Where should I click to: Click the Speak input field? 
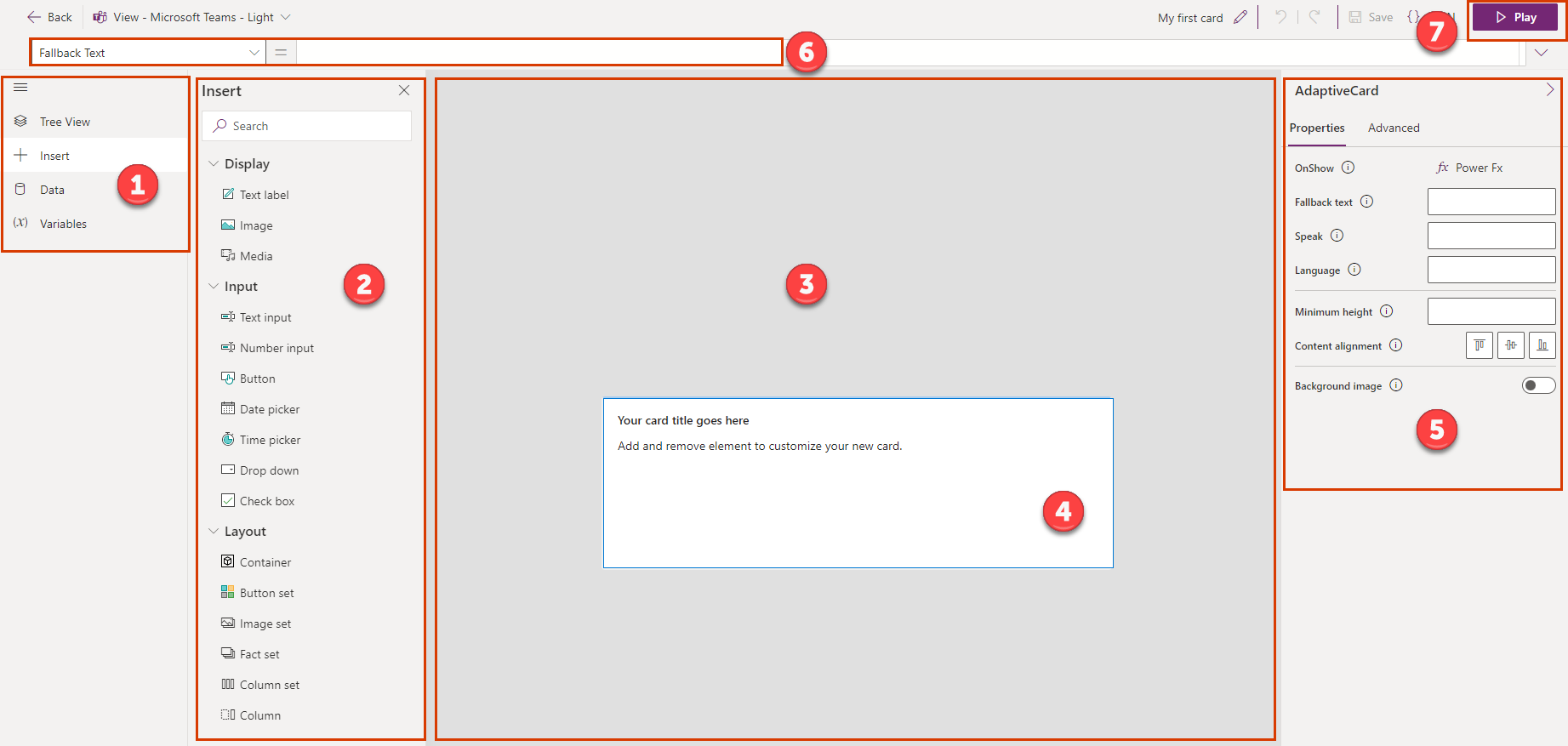point(1491,236)
